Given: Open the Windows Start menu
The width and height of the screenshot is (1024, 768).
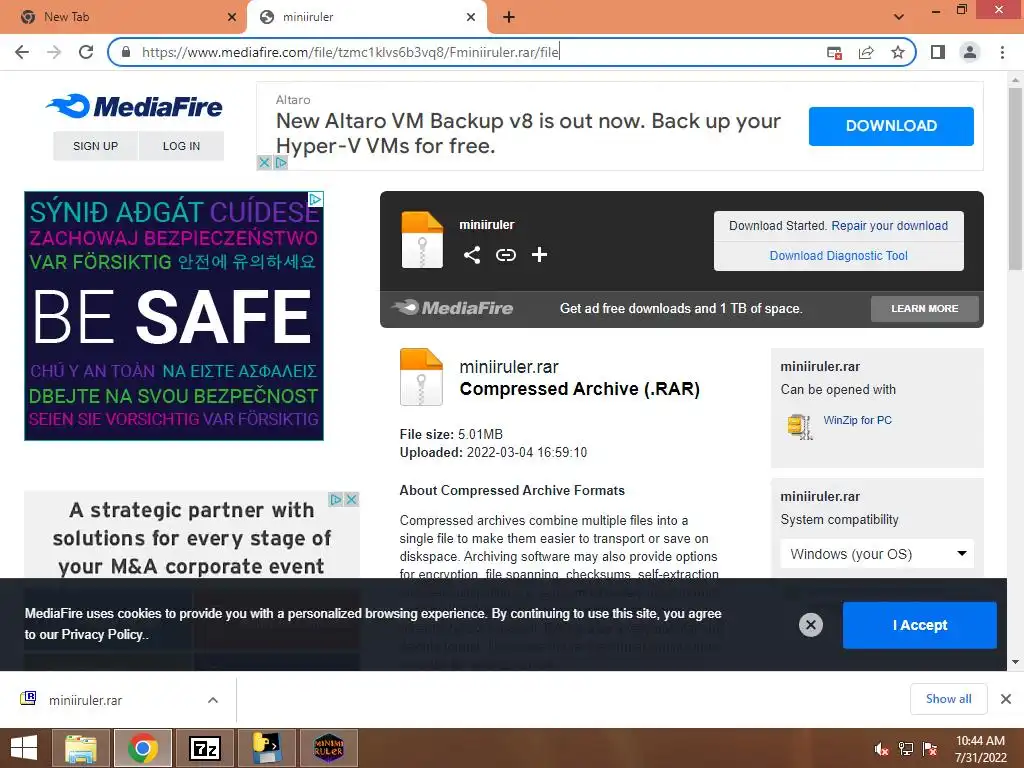Looking at the screenshot, I should tap(24, 748).
